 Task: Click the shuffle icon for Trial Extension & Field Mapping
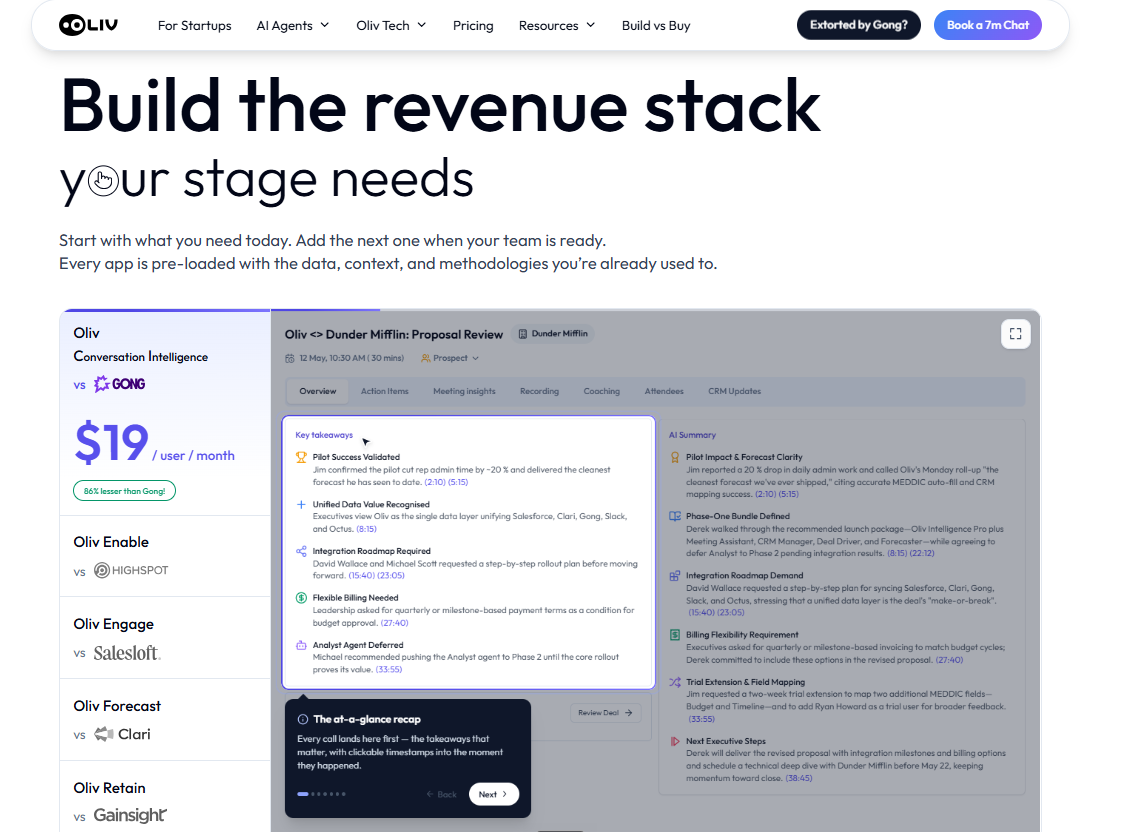pos(675,683)
